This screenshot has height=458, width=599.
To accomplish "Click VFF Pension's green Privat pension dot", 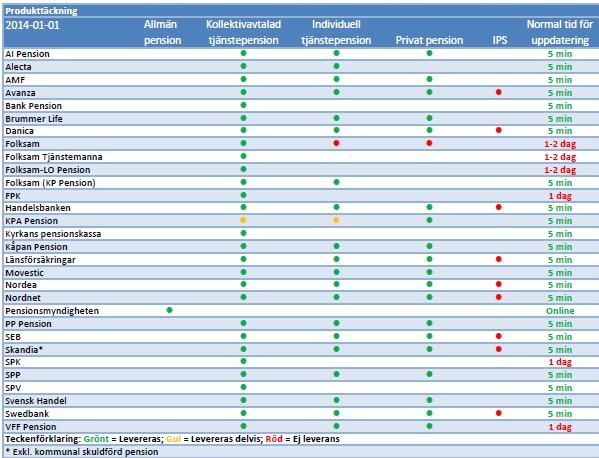I will click(x=429, y=426).
